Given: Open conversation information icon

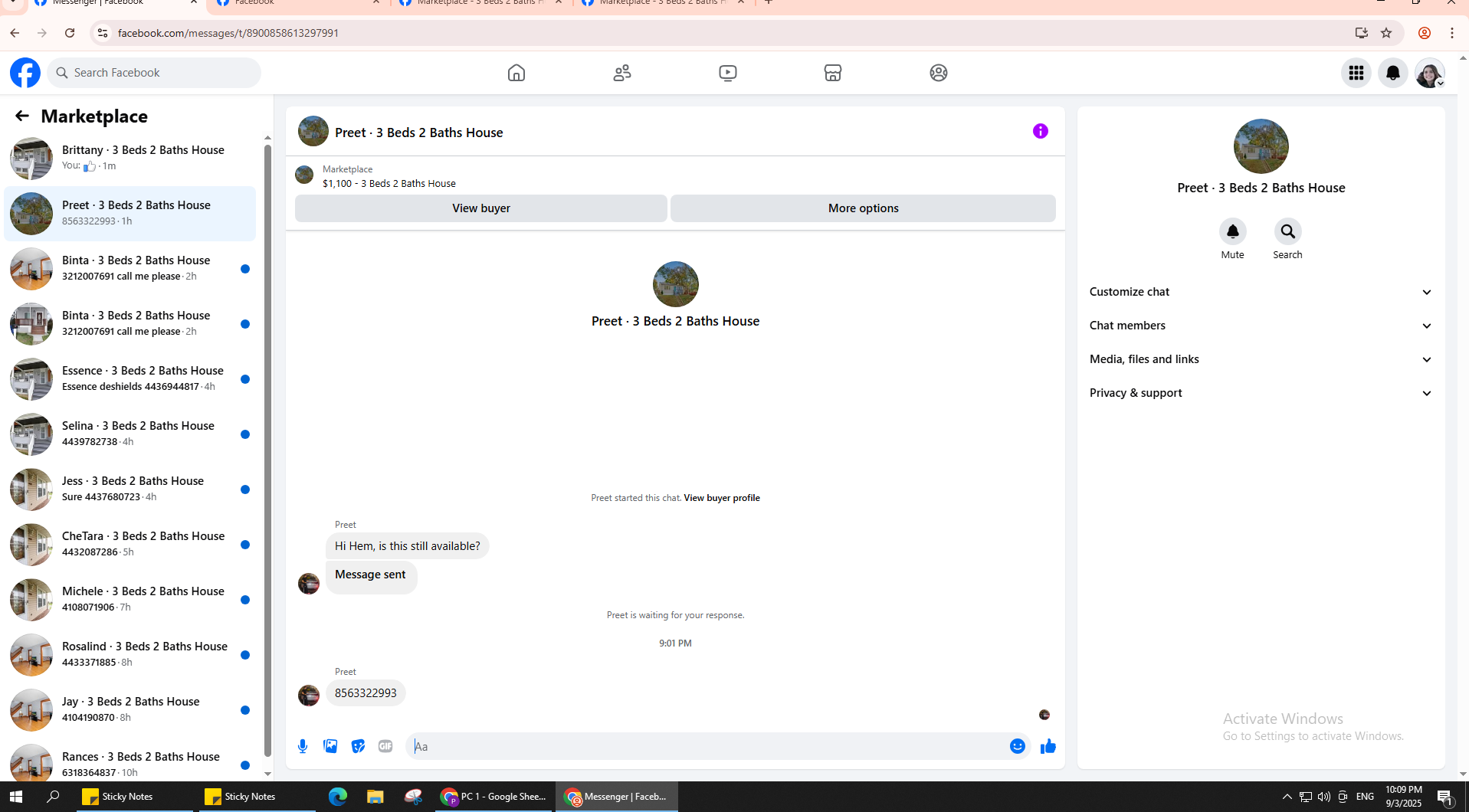Looking at the screenshot, I should coord(1040,131).
